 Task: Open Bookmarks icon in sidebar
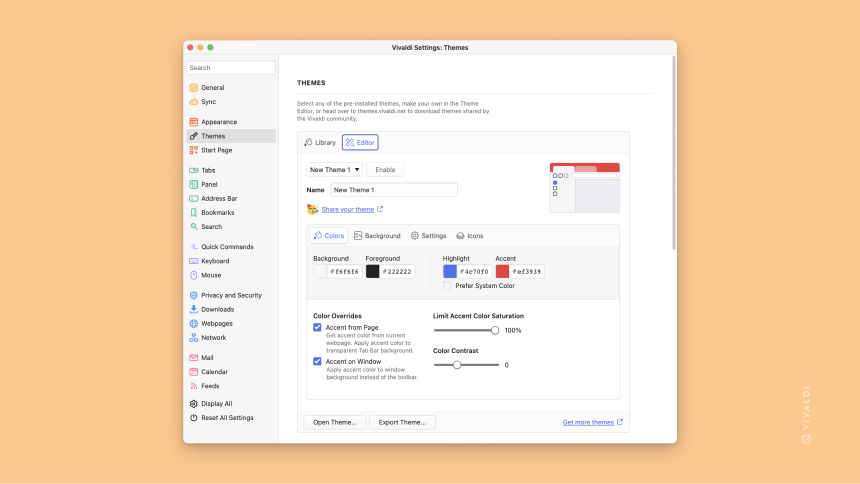click(194, 212)
